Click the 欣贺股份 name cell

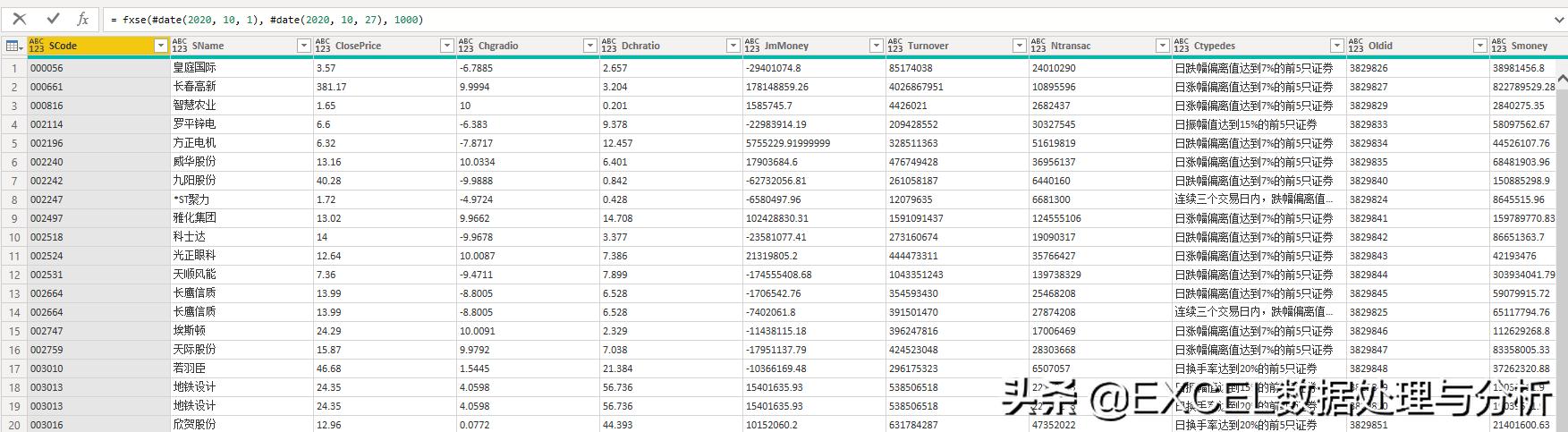pyautogui.click(x=242, y=425)
